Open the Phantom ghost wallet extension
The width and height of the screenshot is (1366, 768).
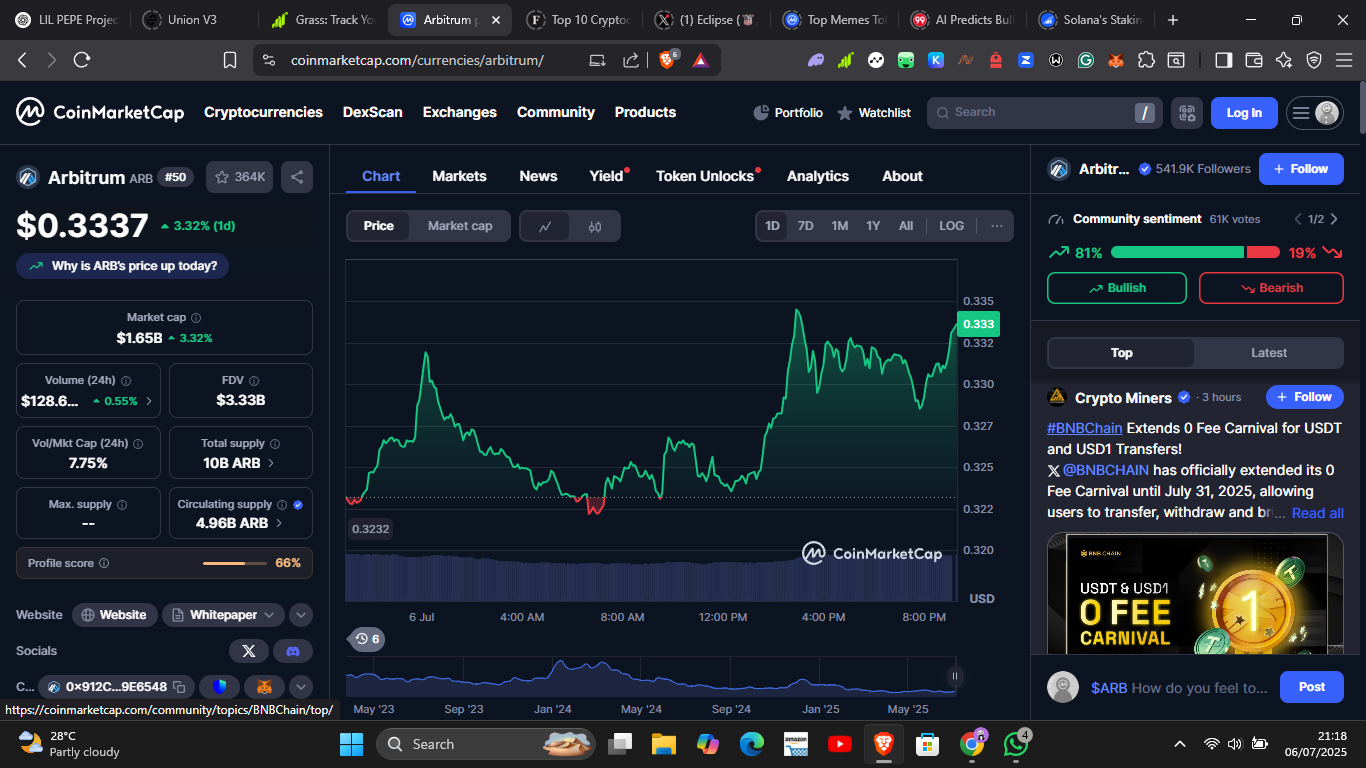[x=817, y=60]
